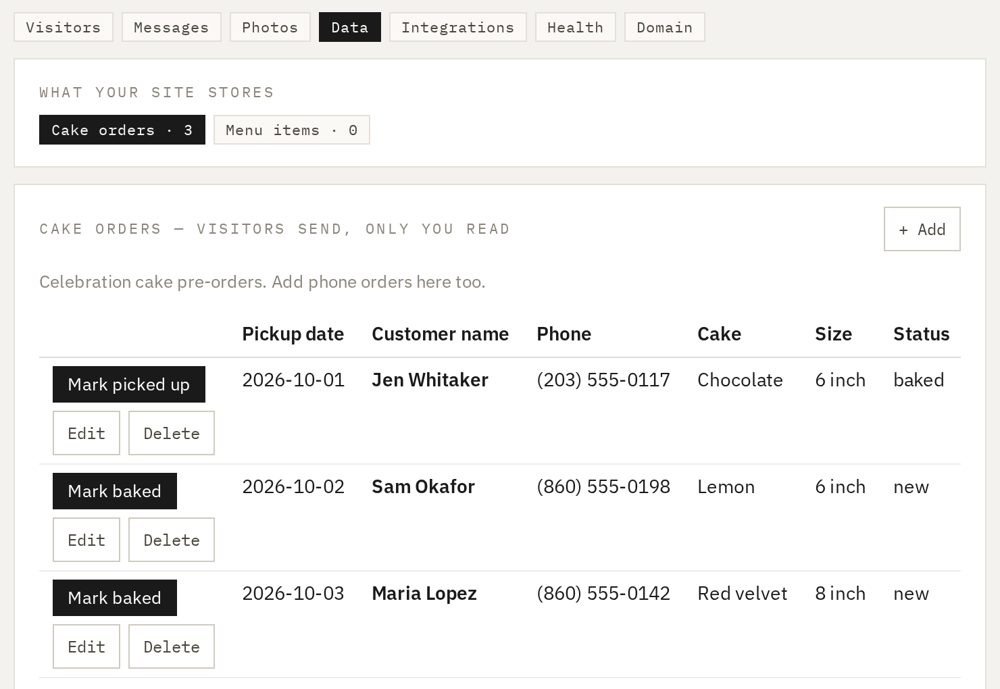Open the Domain tab
Image resolution: width=1000 pixels, height=689 pixels.
pyautogui.click(x=665, y=27)
